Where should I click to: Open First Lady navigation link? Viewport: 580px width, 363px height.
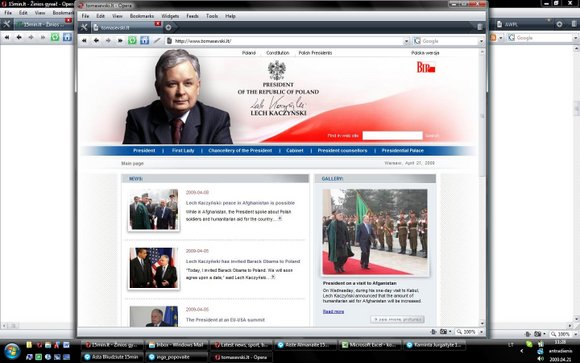(x=183, y=151)
